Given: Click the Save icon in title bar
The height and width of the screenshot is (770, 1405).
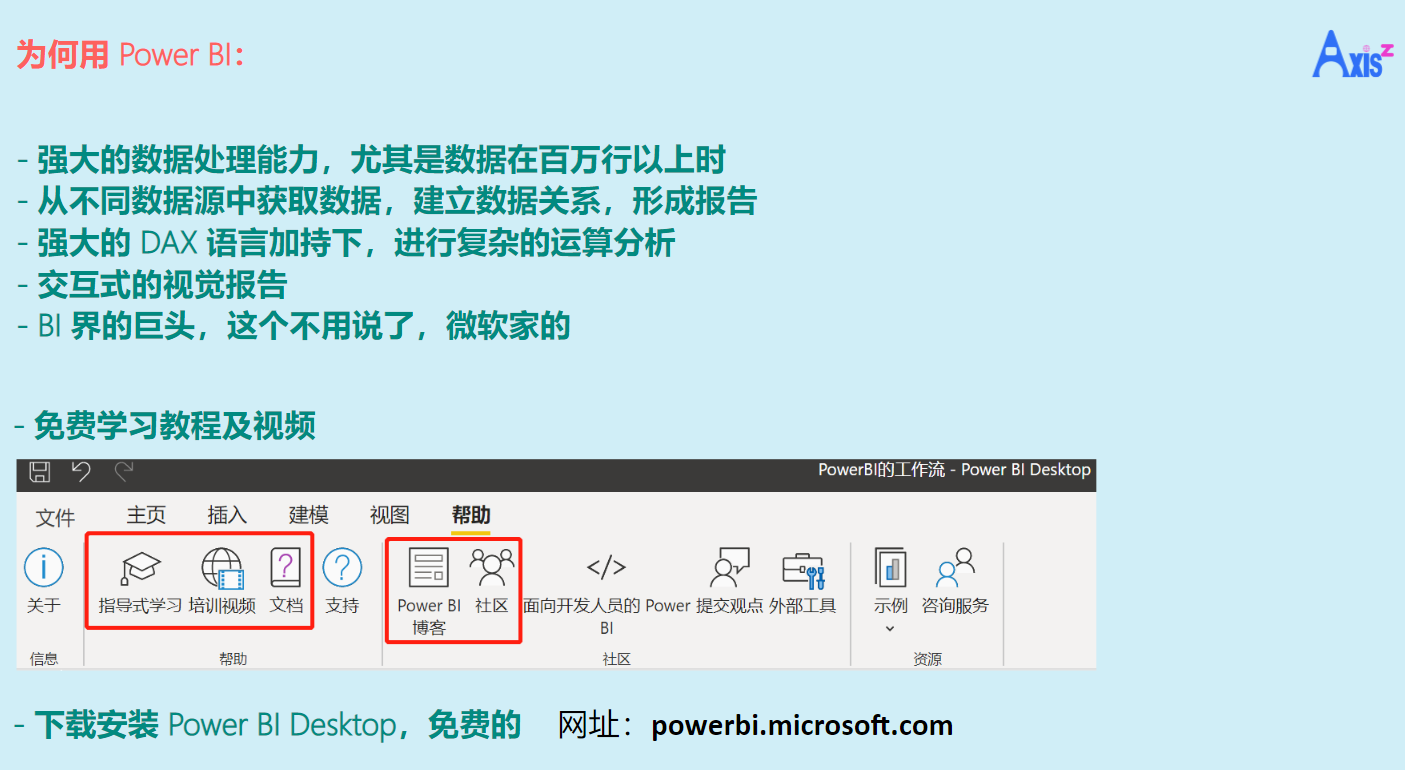Looking at the screenshot, I should click(40, 471).
